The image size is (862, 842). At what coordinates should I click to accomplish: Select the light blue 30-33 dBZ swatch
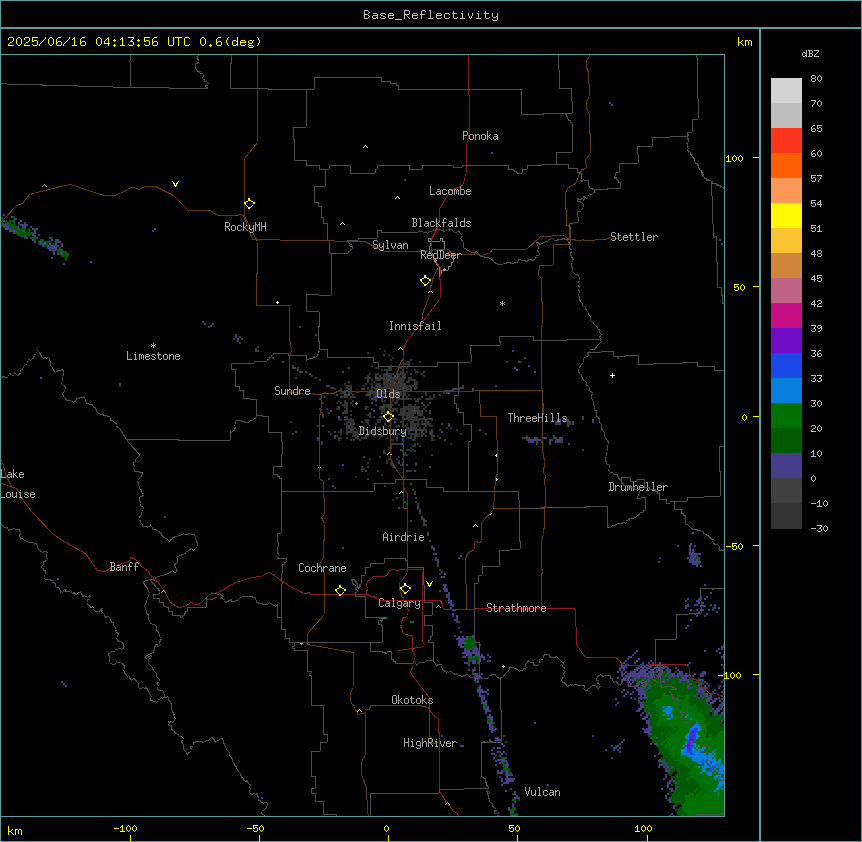click(786, 390)
